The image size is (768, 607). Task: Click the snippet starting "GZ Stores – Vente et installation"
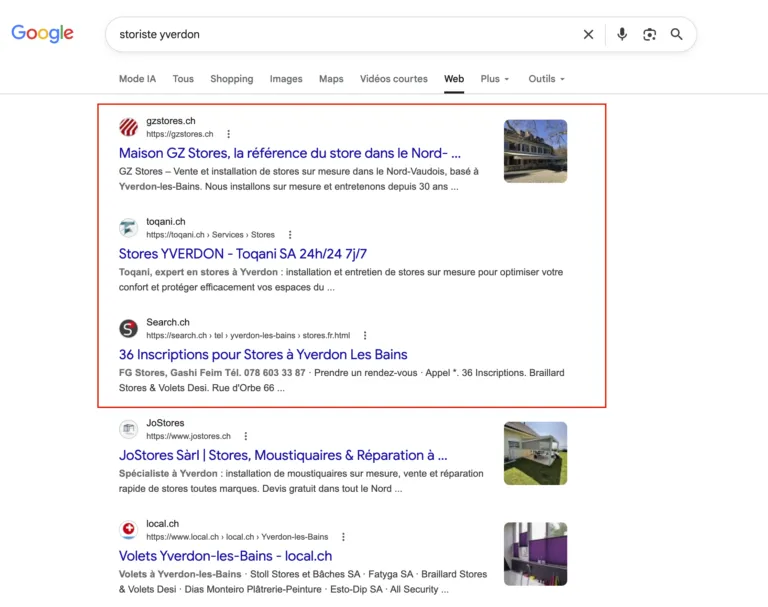(x=299, y=179)
